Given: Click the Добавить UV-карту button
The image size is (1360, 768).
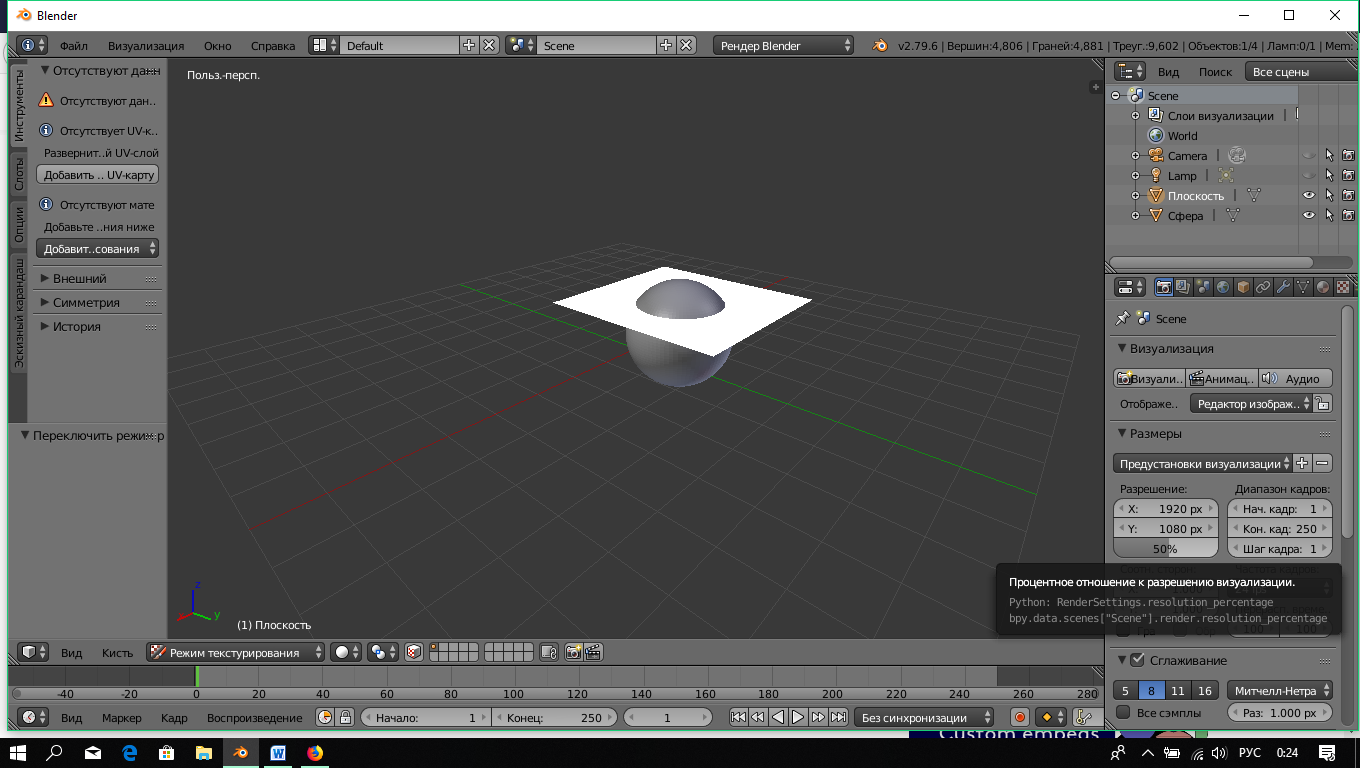Looking at the screenshot, I should pyautogui.click(x=98, y=175).
